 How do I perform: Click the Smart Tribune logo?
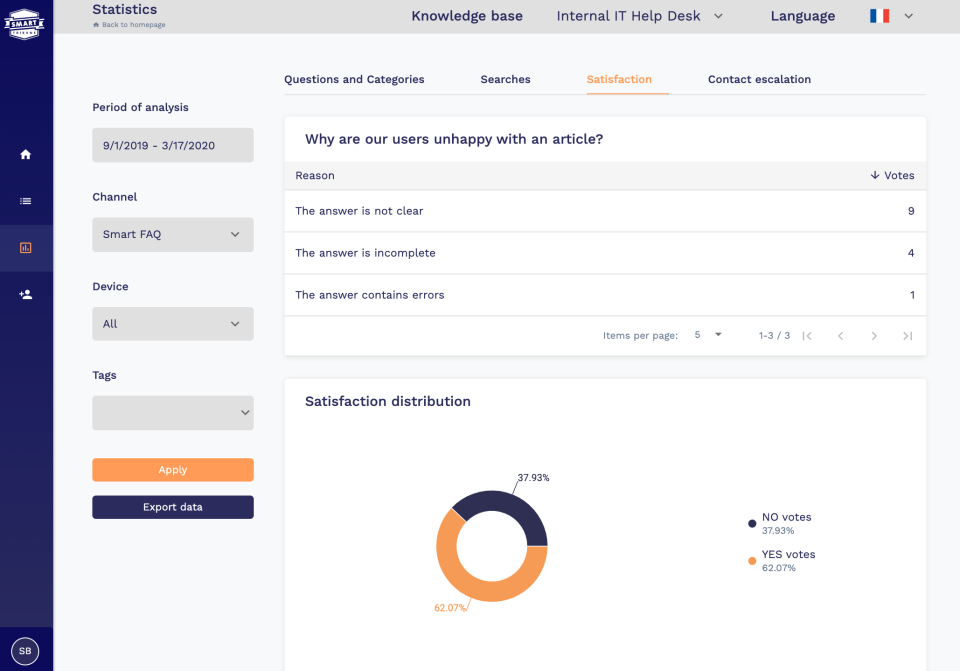pos(25,22)
